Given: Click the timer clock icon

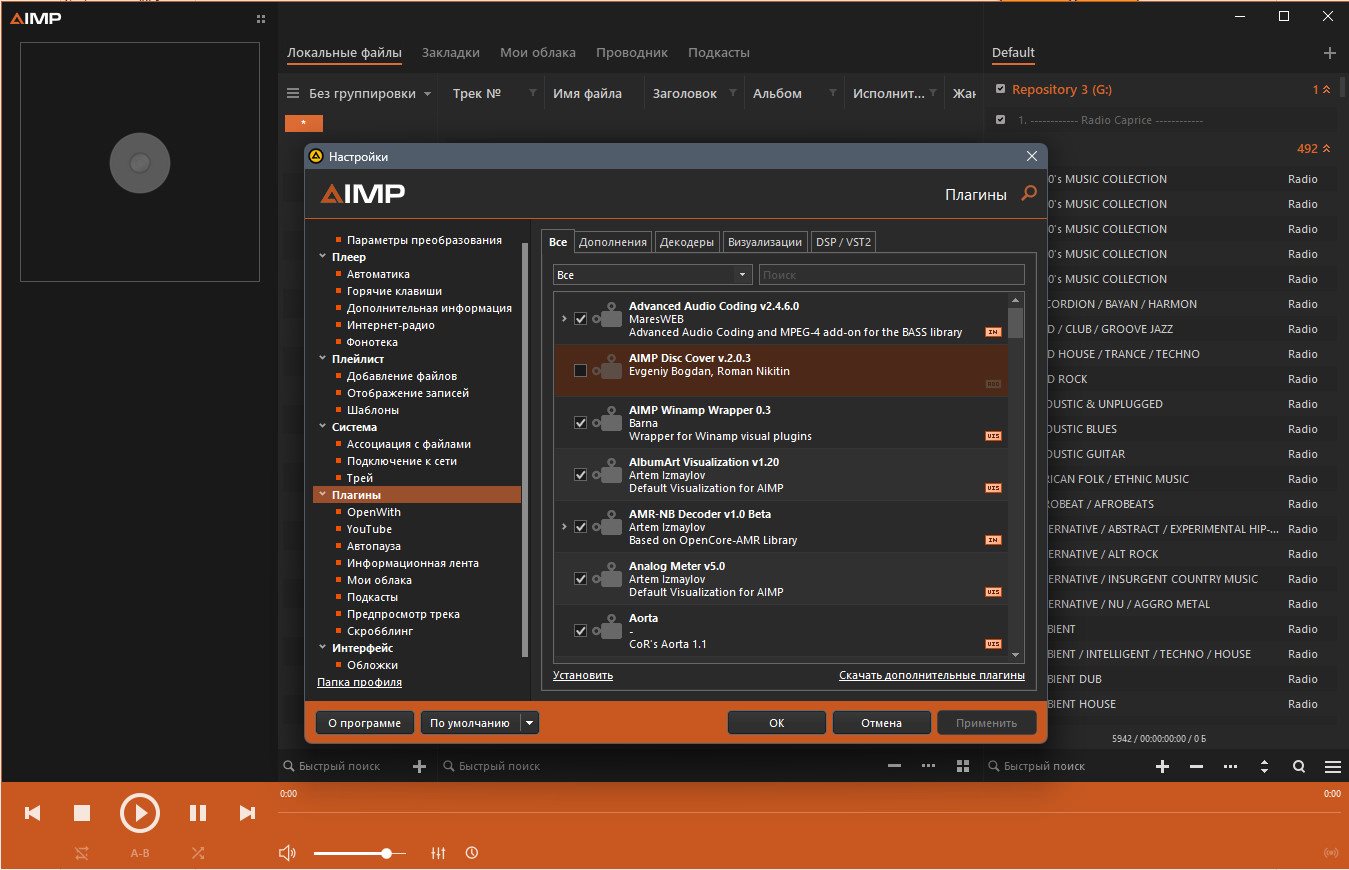Looking at the screenshot, I should 472,853.
